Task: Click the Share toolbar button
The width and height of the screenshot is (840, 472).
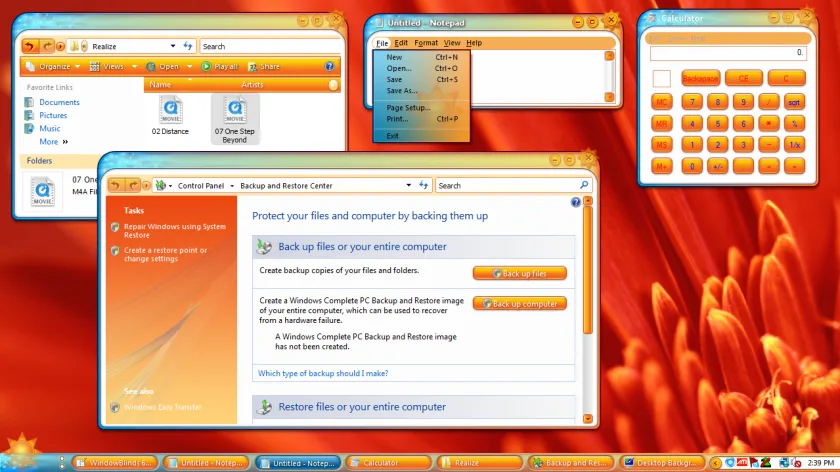Action: 264,66
